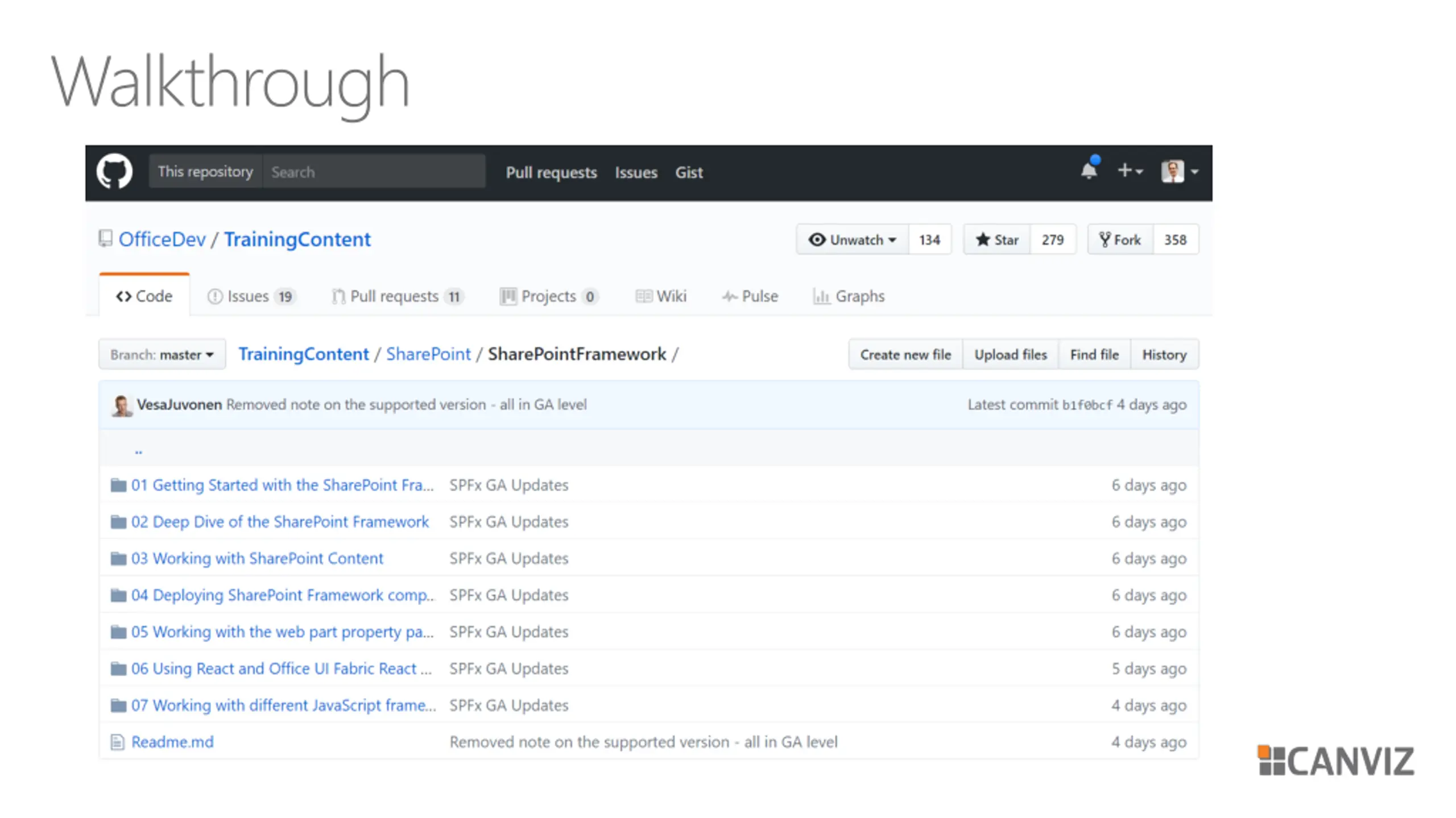1456x818 pixels.
Task: Click the VesaJuvonen author name
Action: click(x=179, y=405)
